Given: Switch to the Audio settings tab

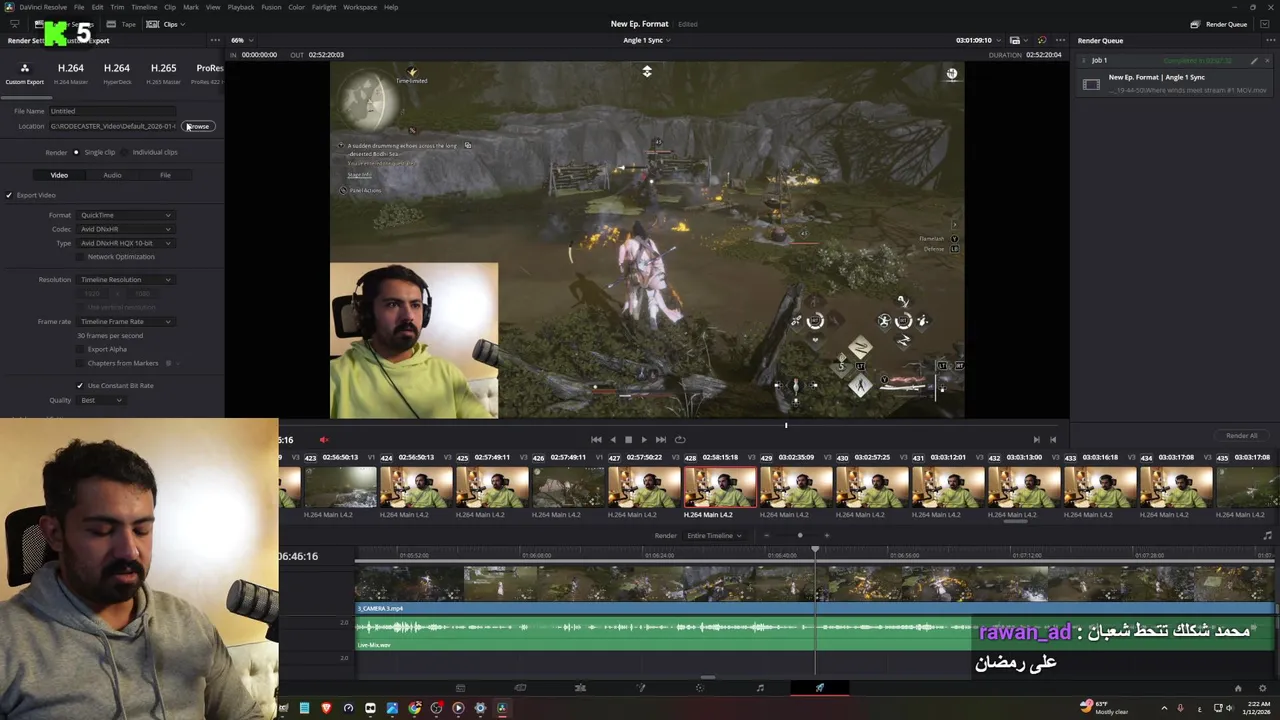Looking at the screenshot, I should point(112,175).
